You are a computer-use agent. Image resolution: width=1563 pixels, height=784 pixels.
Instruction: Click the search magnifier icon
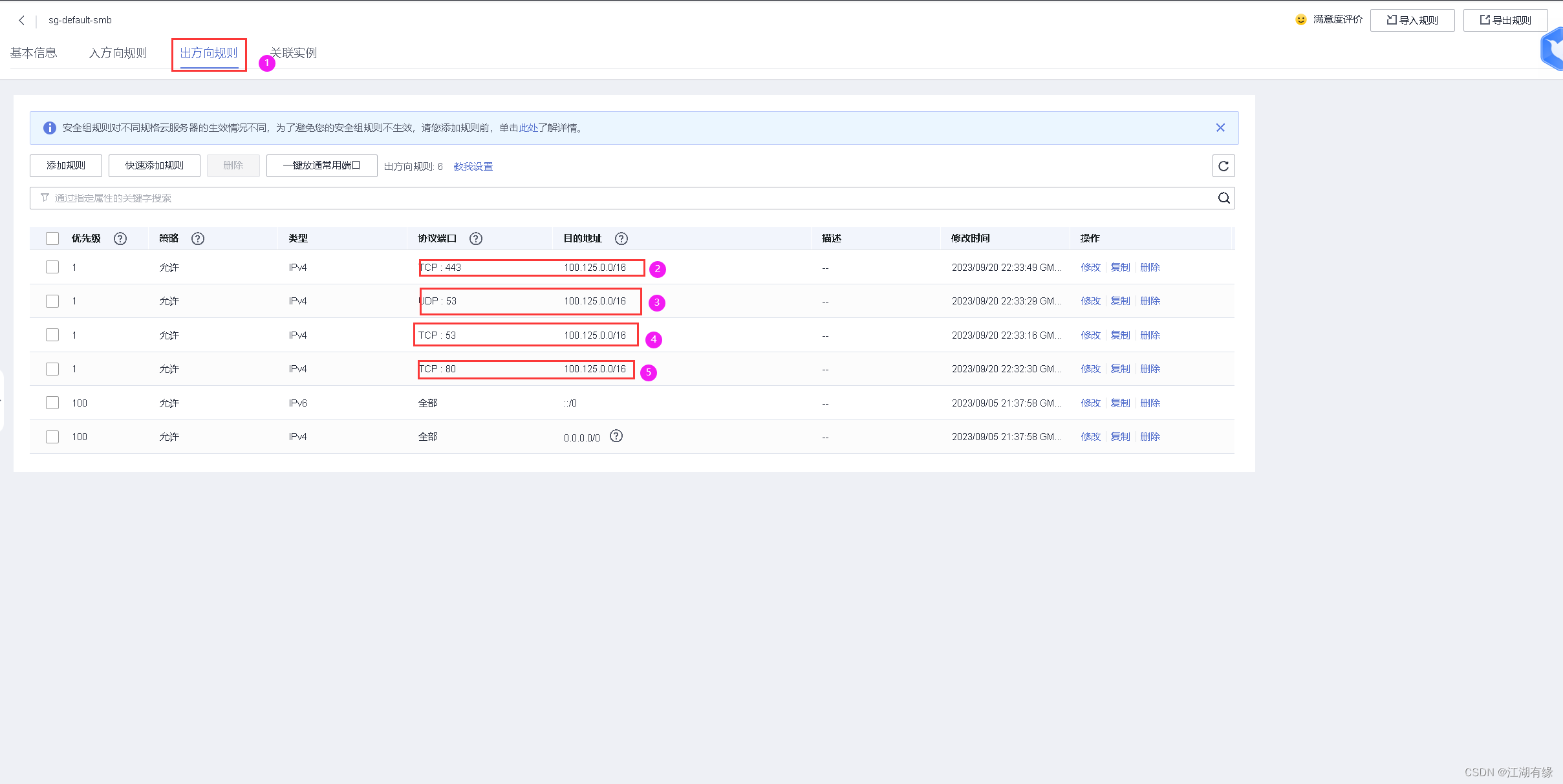1223,198
